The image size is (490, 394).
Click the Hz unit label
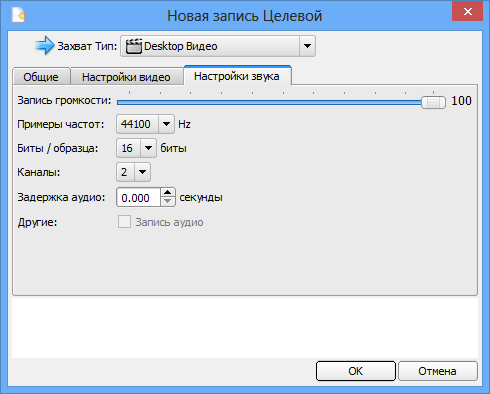(184, 124)
